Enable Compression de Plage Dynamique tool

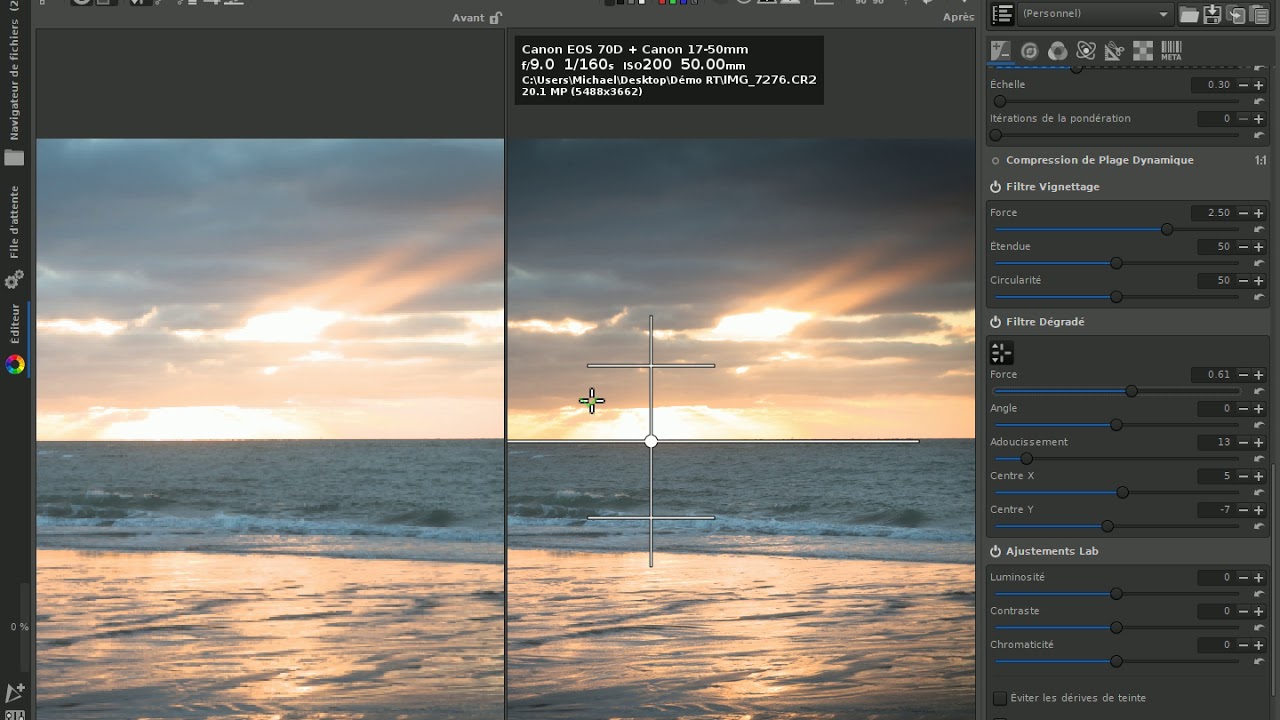pyautogui.click(x=995, y=160)
